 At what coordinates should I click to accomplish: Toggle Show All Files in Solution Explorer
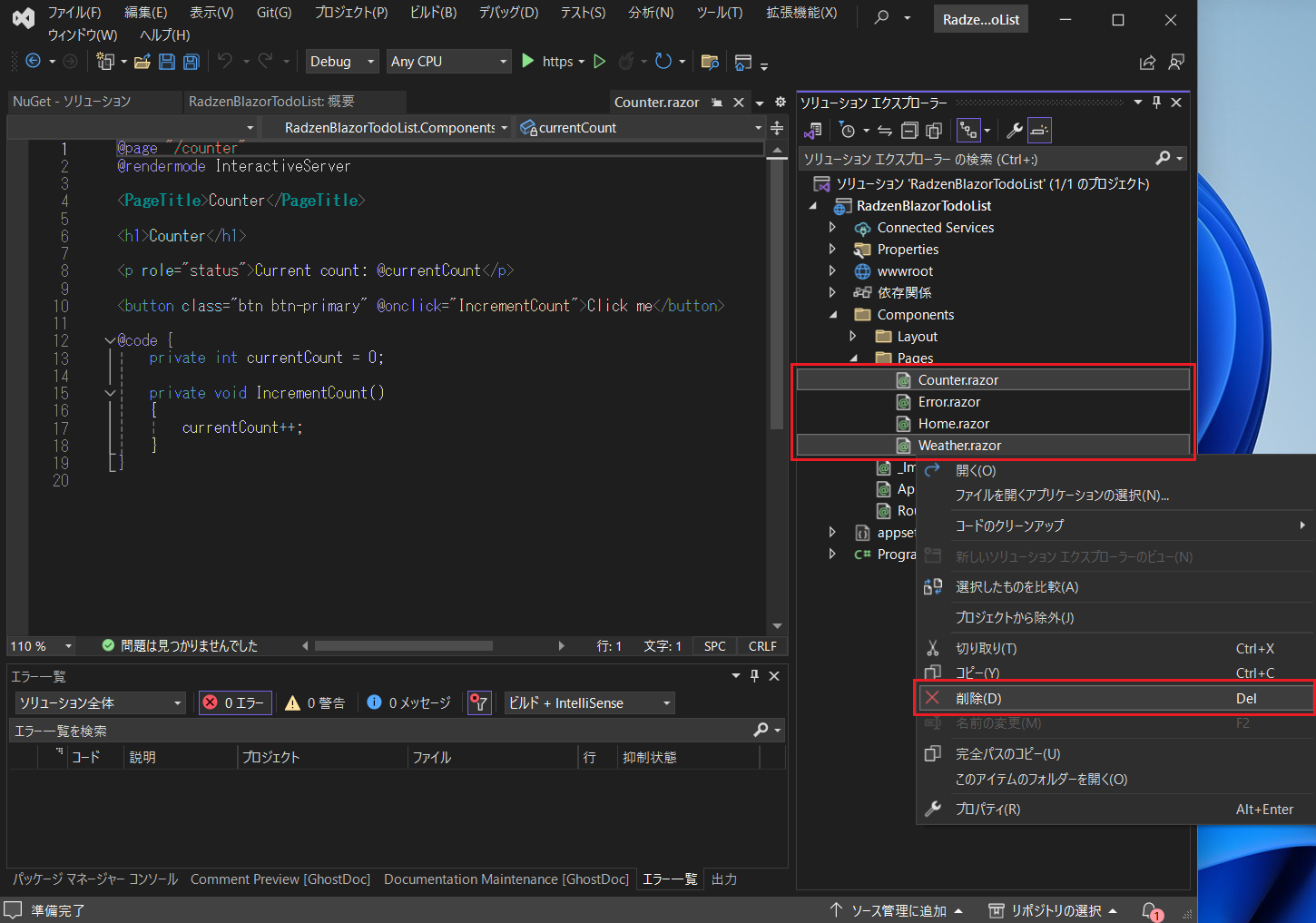pyautogui.click(x=935, y=130)
